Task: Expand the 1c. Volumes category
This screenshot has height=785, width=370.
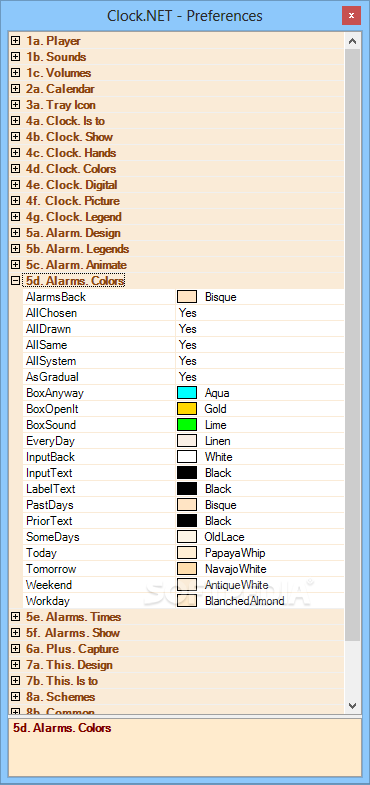Action: click(16, 73)
